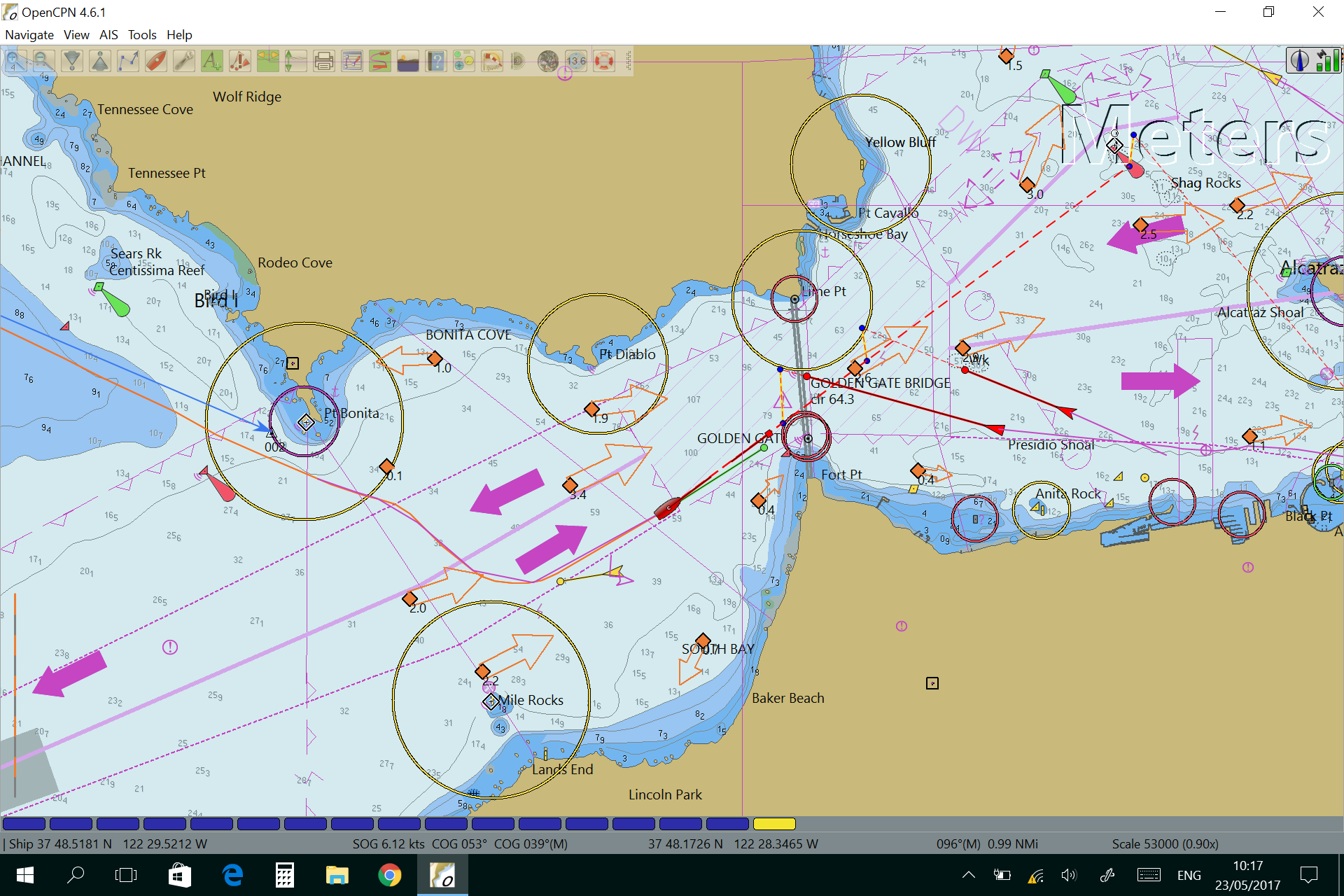
Task: Click the ENG language indicator
Action: click(1189, 875)
